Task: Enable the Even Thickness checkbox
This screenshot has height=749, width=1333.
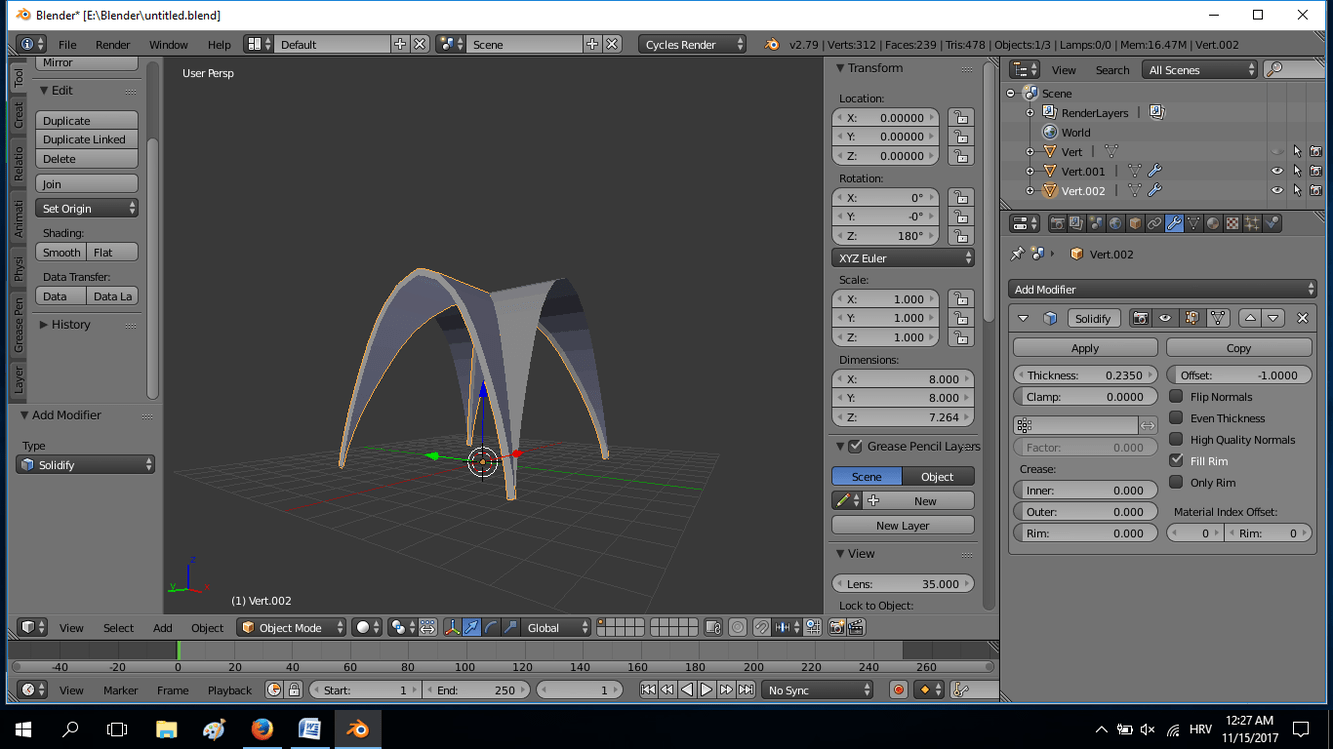Action: pos(1176,418)
